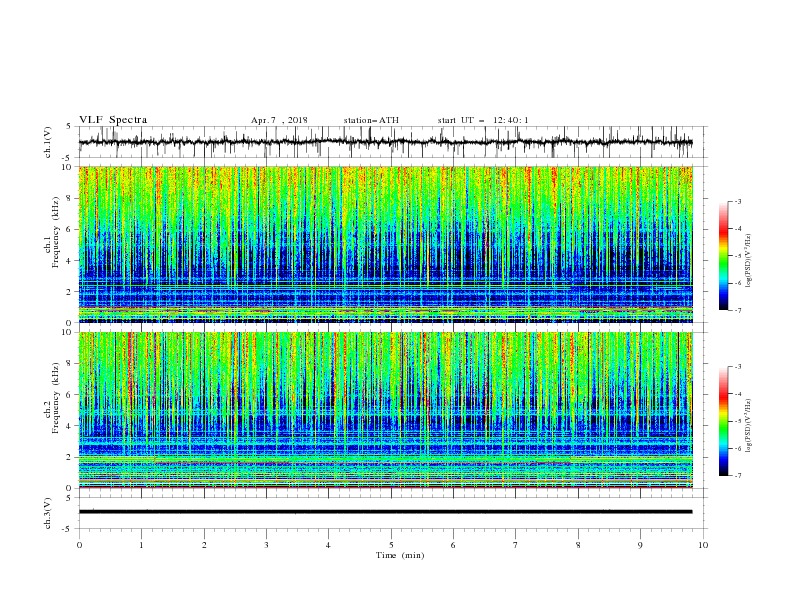Click the ch.1 frequency tick label "4"
Screen dimensions: 792x612
point(69,261)
